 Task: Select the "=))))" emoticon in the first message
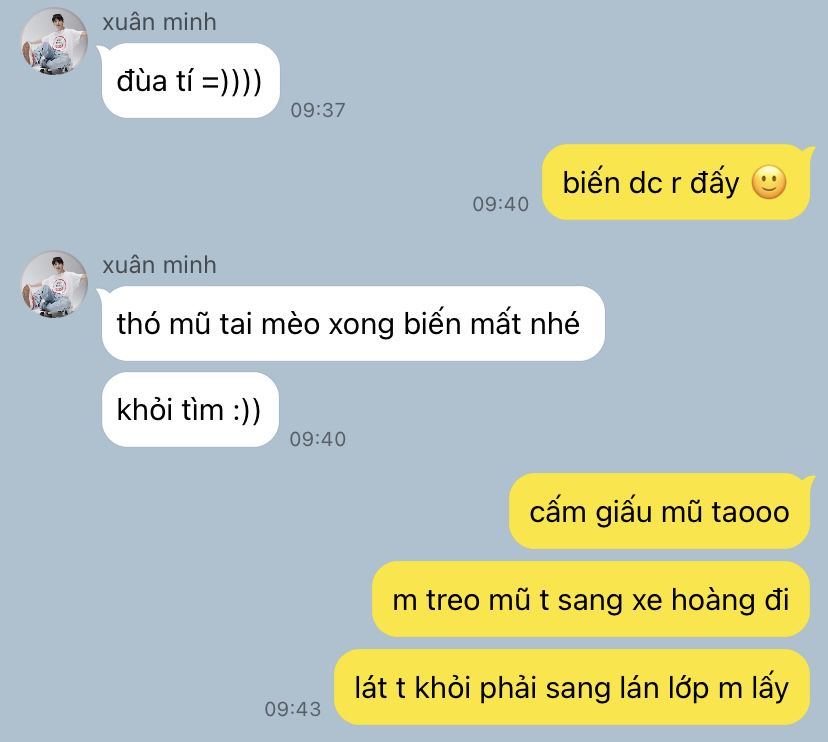point(232,82)
